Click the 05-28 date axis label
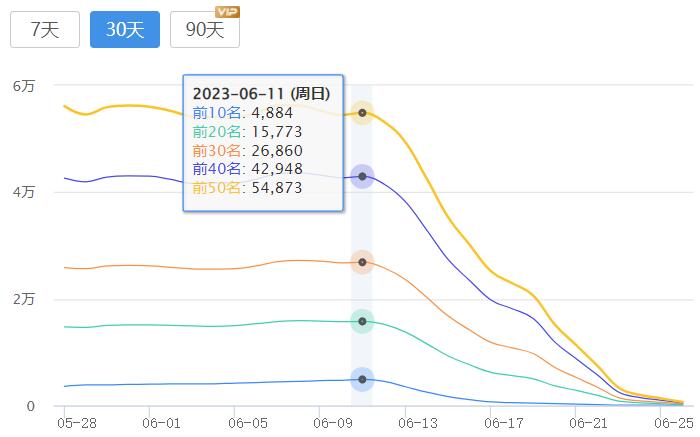700x437 pixels. 77,423
